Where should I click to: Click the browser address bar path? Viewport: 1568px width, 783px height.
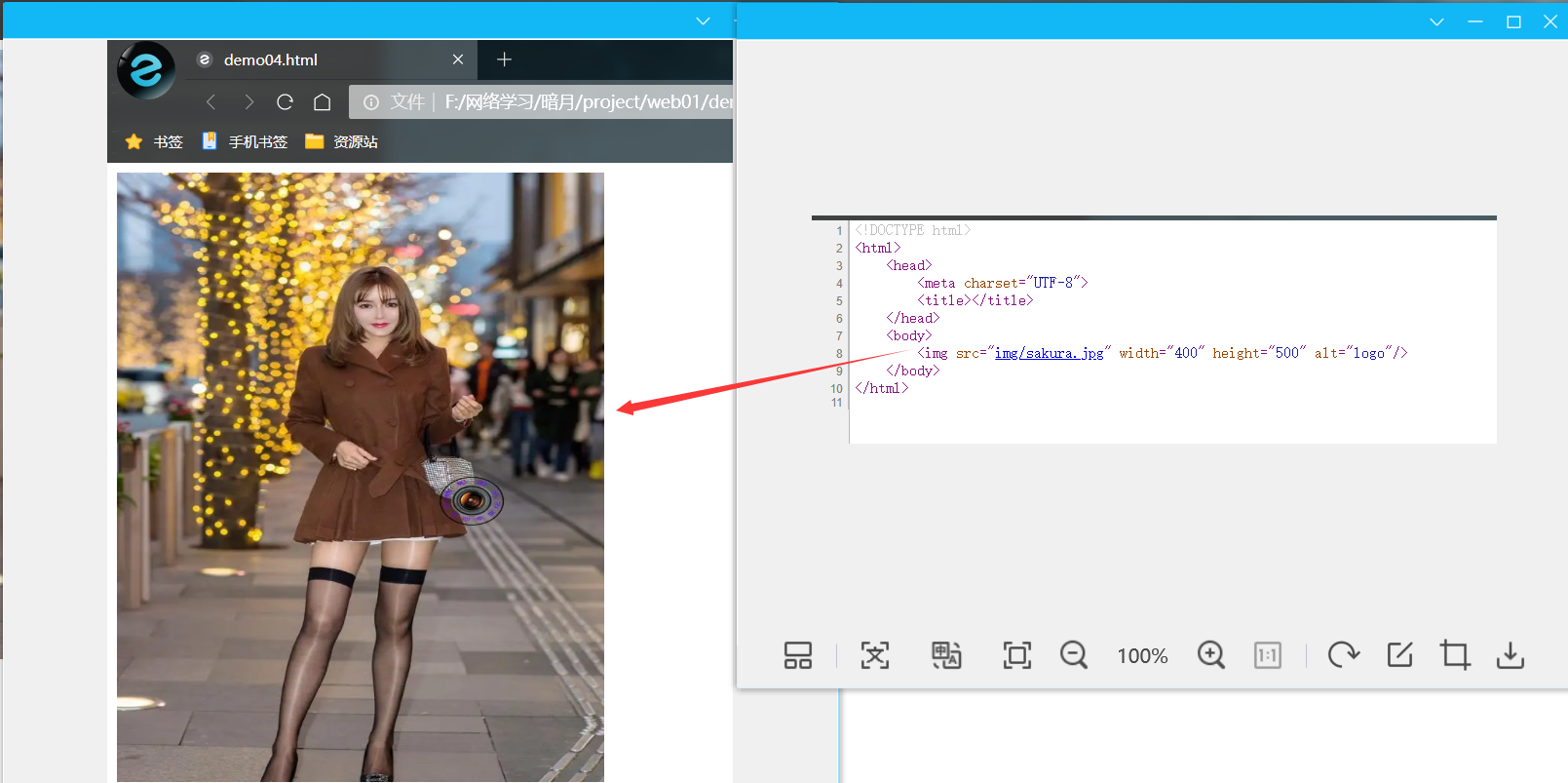pos(589,101)
